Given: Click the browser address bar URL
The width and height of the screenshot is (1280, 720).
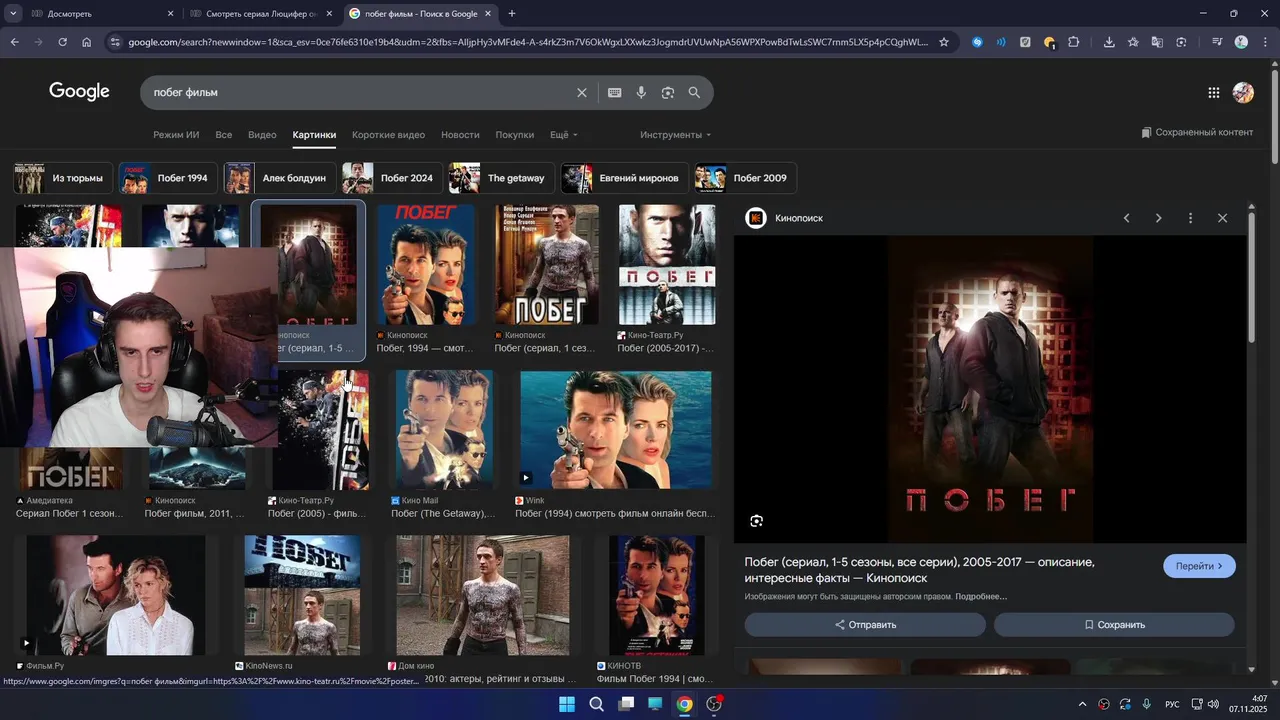Looking at the screenshot, I should (x=528, y=42).
